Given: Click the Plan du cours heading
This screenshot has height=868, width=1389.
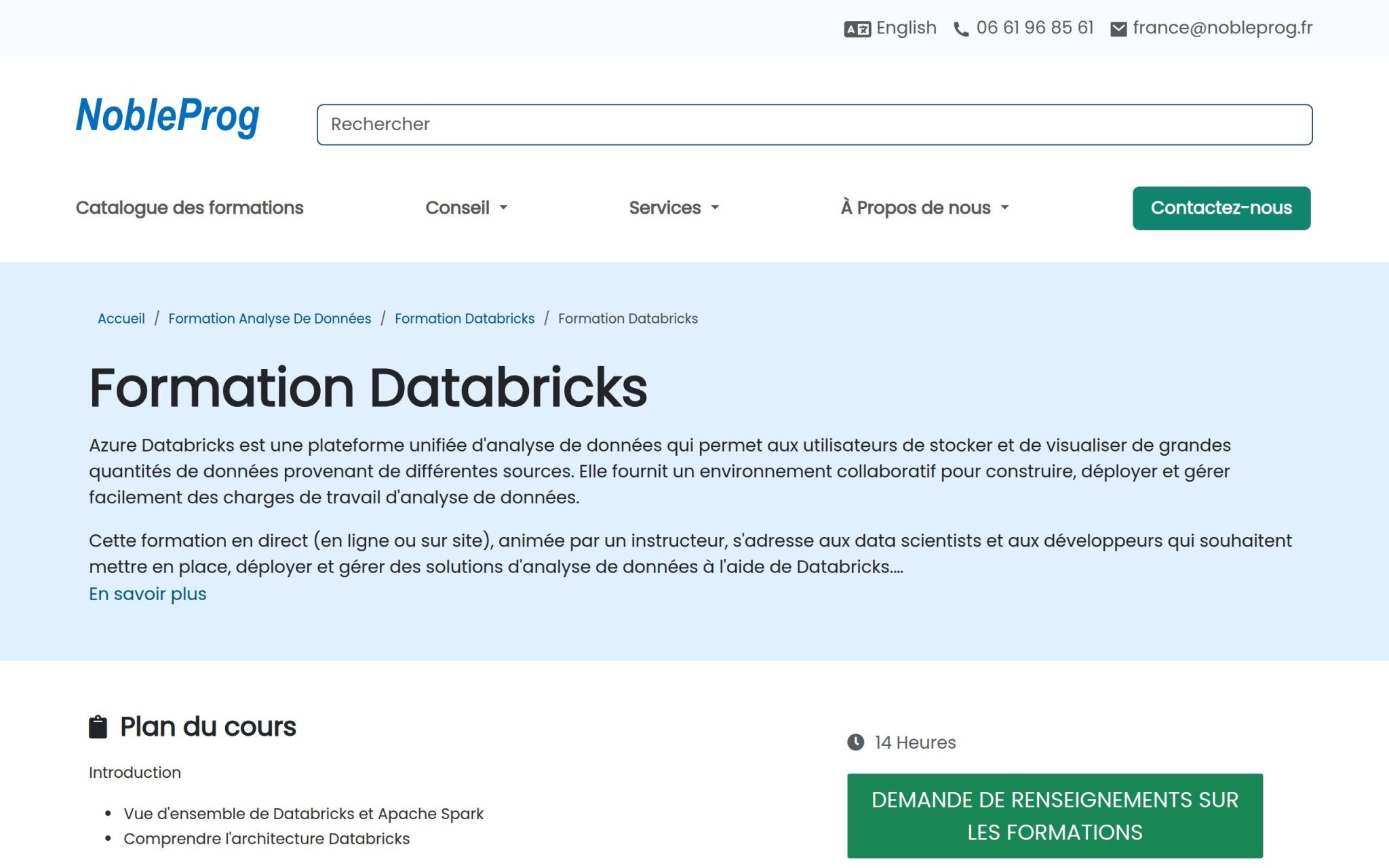Looking at the screenshot, I should pyautogui.click(x=208, y=727).
